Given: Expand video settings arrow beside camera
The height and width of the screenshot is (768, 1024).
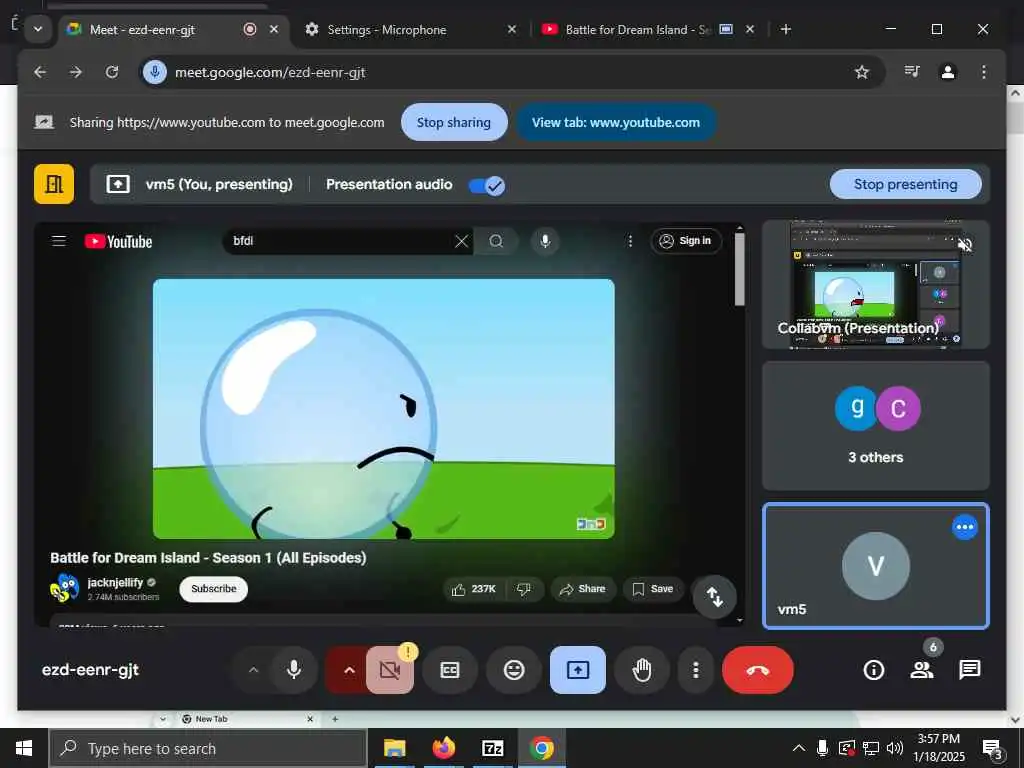Looking at the screenshot, I should point(349,669).
